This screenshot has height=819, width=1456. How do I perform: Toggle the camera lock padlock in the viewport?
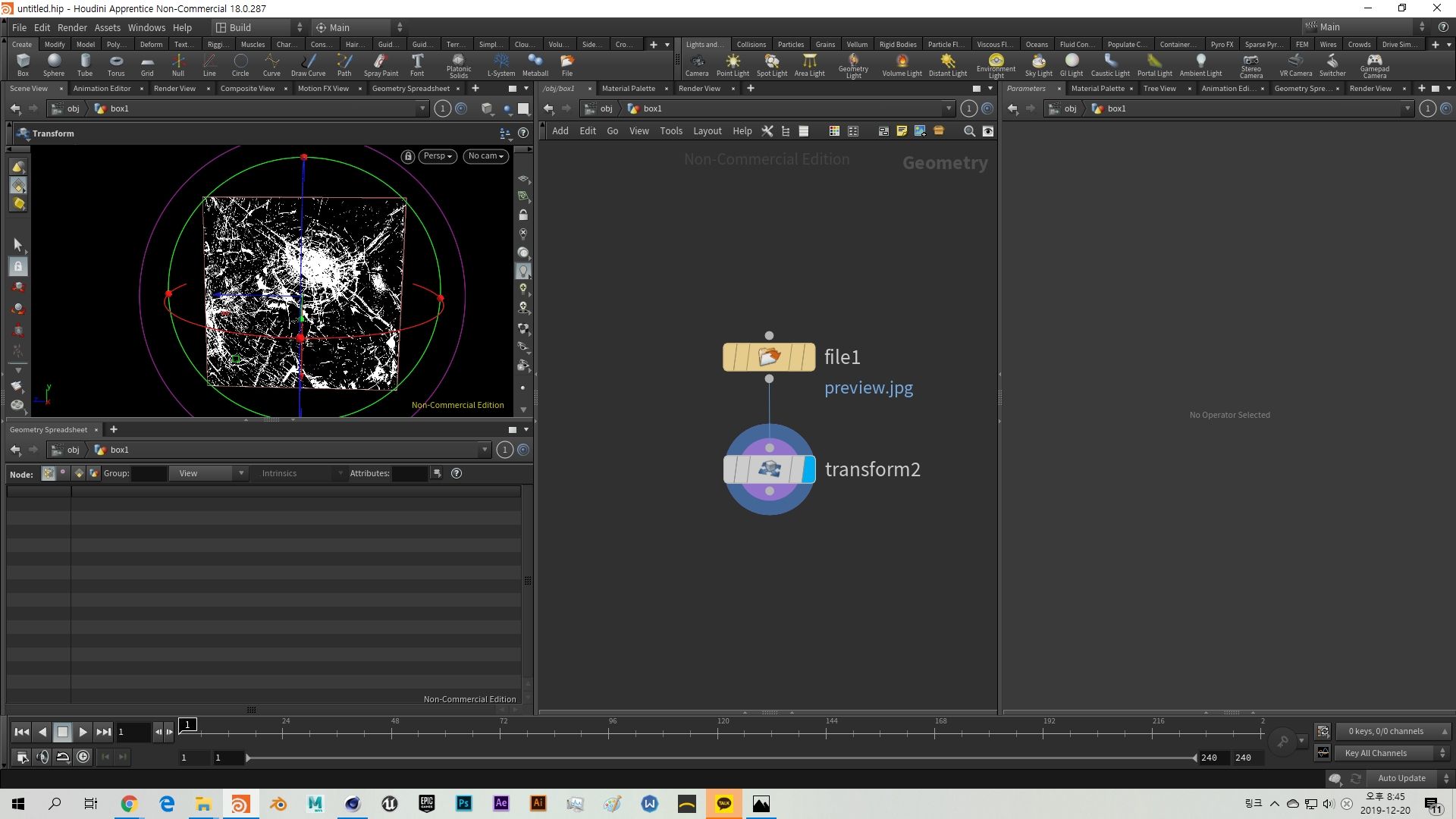(x=408, y=156)
